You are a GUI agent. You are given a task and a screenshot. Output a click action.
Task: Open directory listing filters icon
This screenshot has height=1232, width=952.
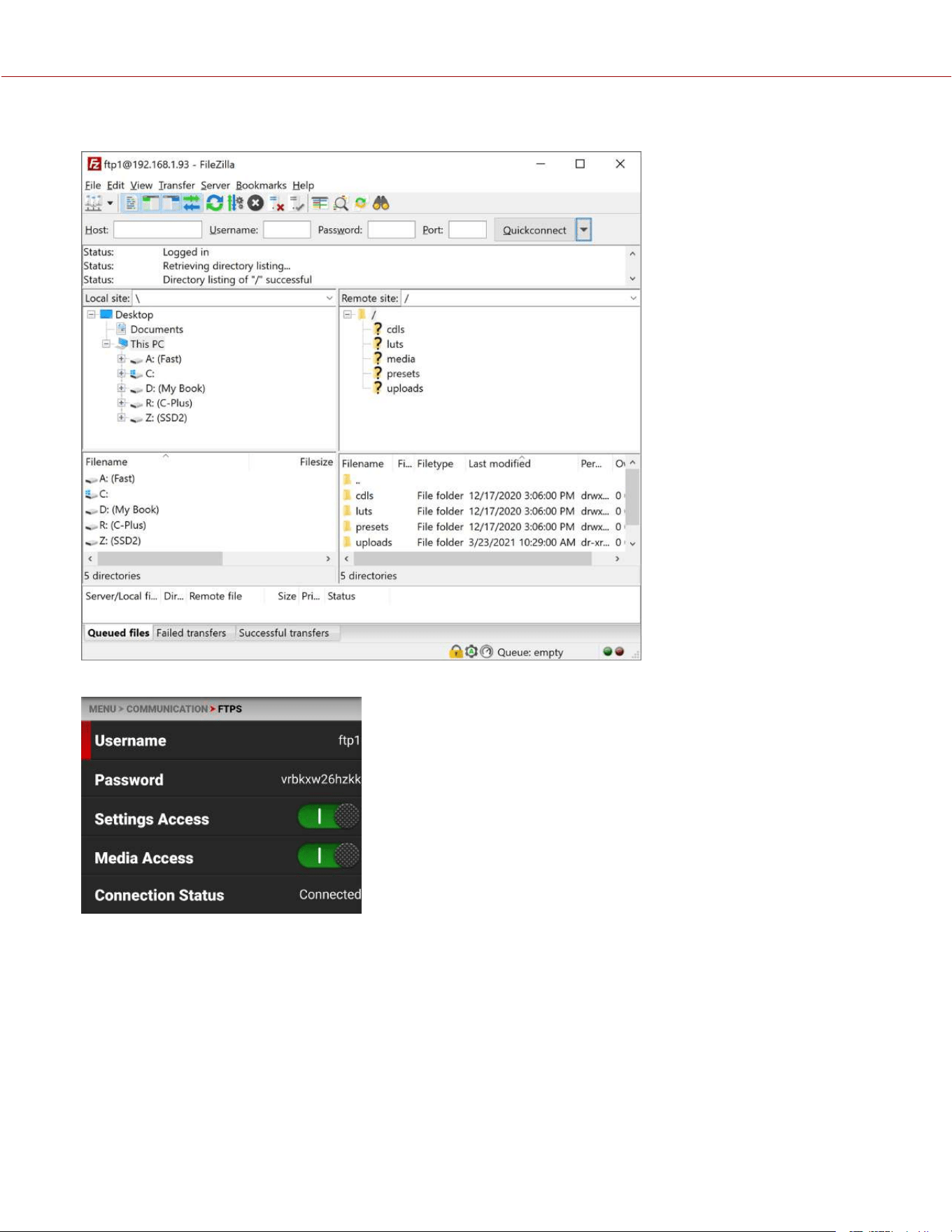pyautogui.click(x=320, y=204)
